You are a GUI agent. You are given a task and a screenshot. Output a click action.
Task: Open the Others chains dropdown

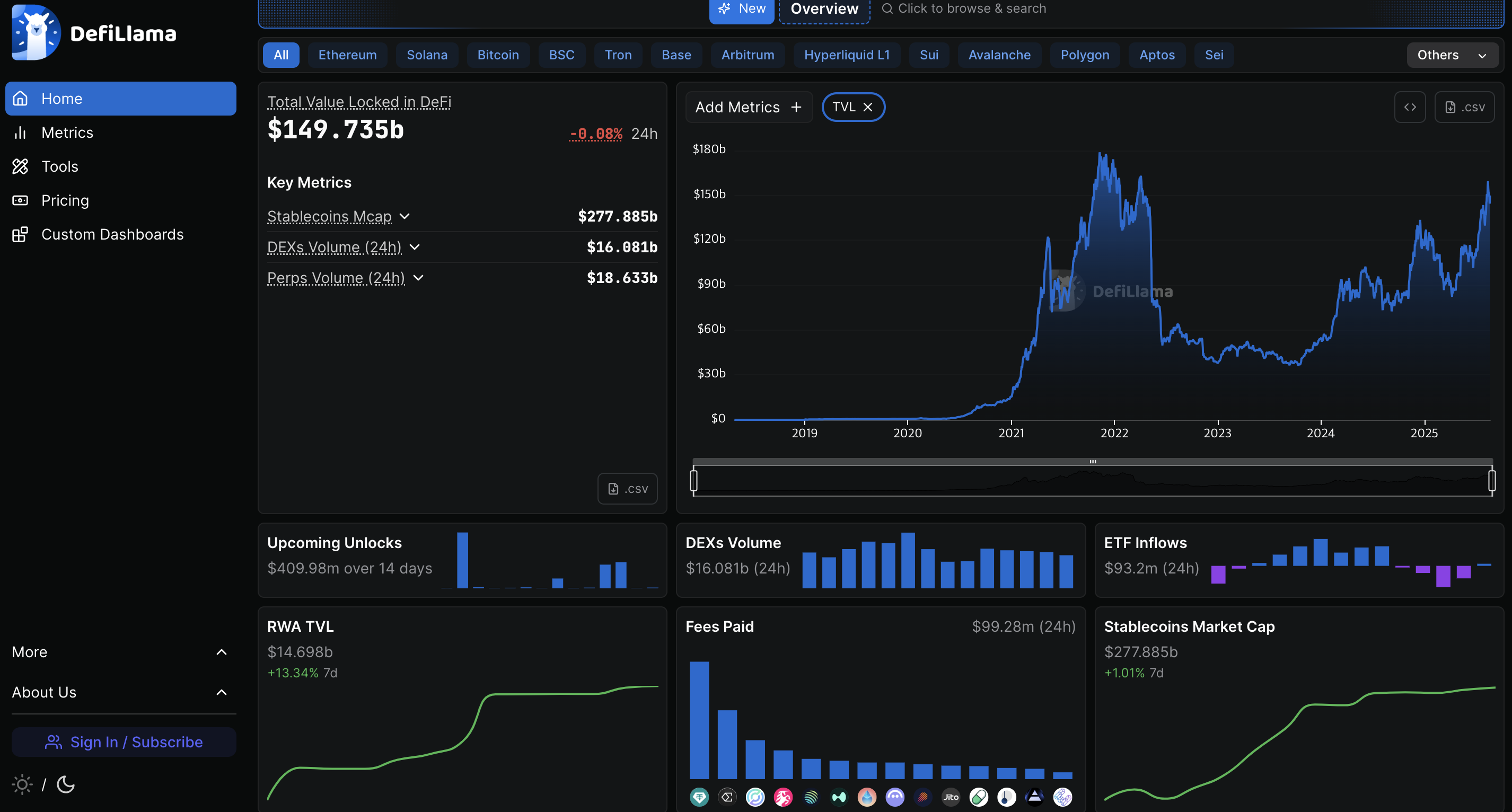[1451, 55]
